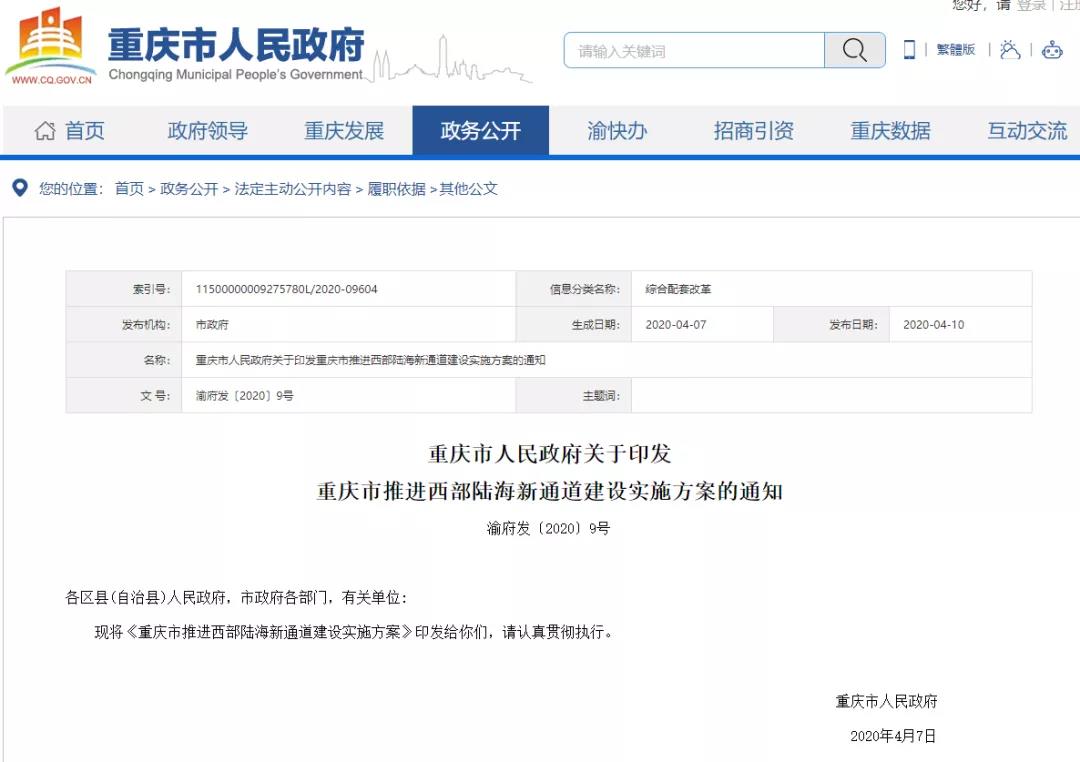Click index number 11500000009275780L/2020-09604
Image resolution: width=1080 pixels, height=762 pixels.
(x=287, y=289)
